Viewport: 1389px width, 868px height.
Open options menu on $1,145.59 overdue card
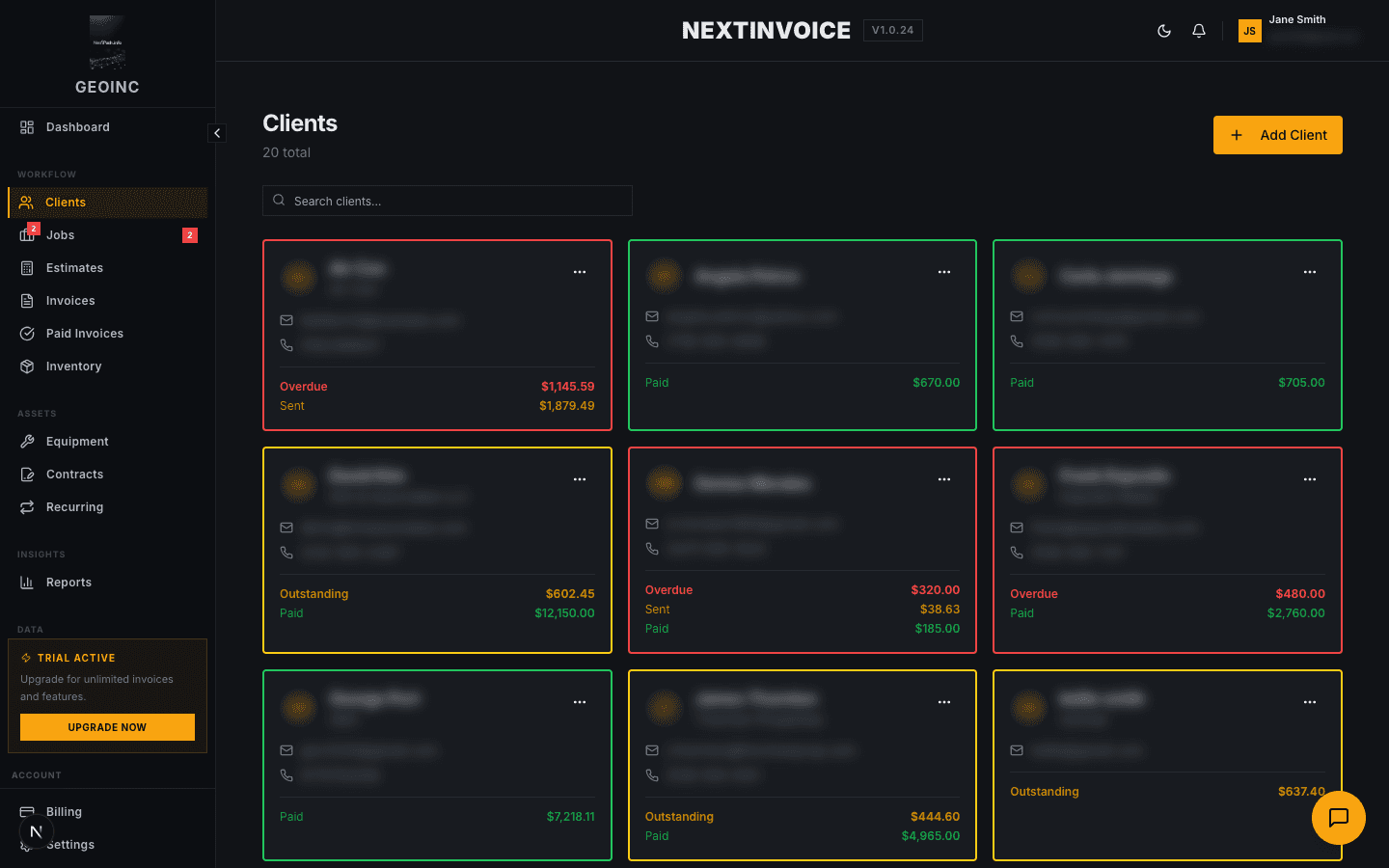click(x=580, y=272)
